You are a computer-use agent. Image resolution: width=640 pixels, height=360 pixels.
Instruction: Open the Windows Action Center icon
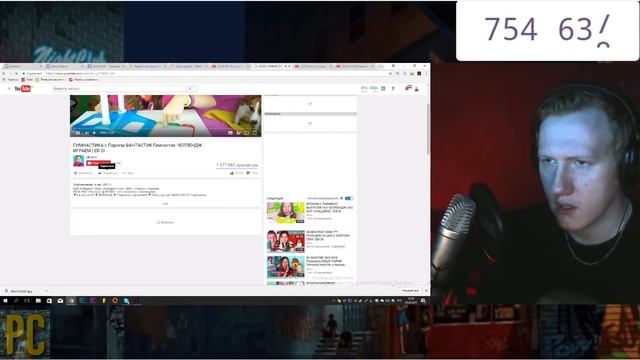(423, 301)
